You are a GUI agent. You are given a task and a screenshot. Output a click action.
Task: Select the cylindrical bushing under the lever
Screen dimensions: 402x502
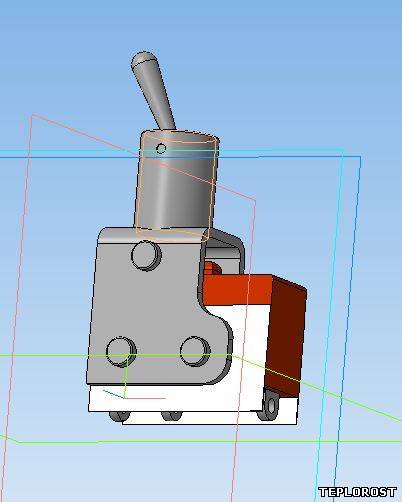click(x=177, y=183)
